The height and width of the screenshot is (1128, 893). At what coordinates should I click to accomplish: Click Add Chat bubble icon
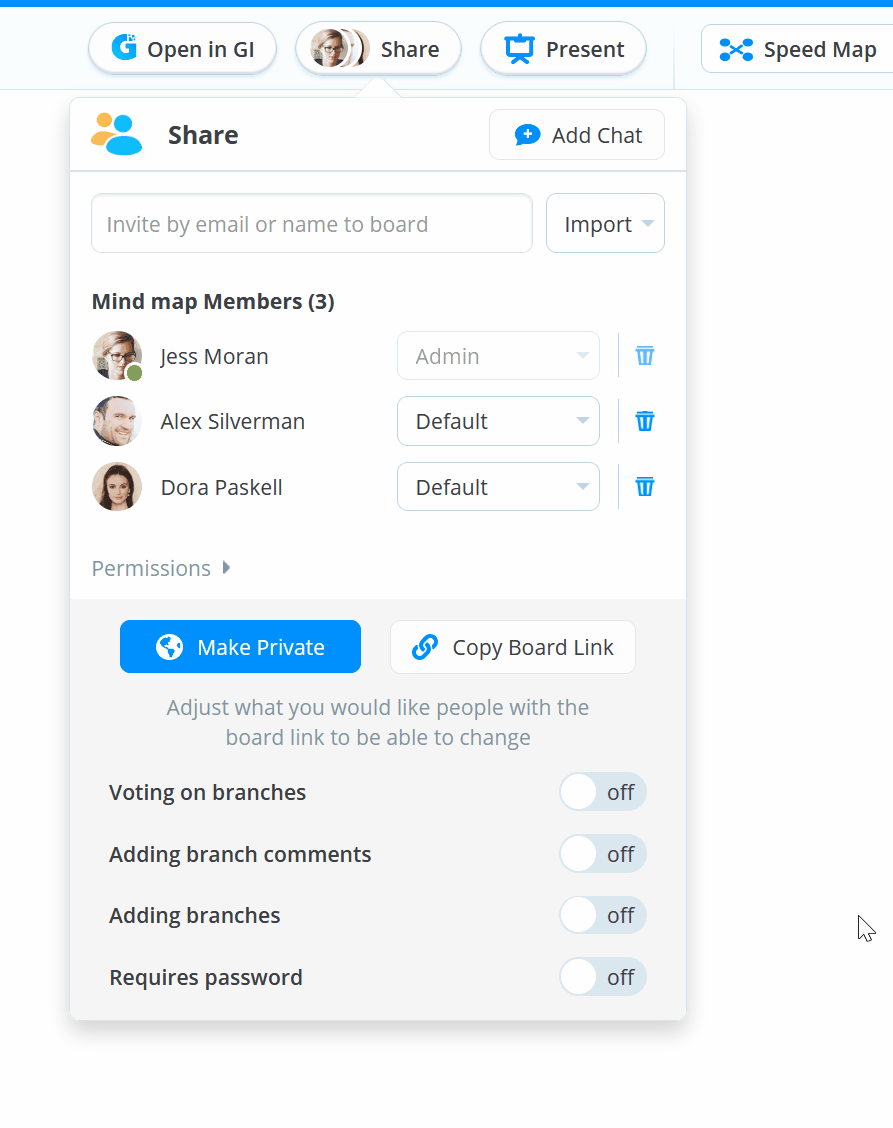[527, 135]
